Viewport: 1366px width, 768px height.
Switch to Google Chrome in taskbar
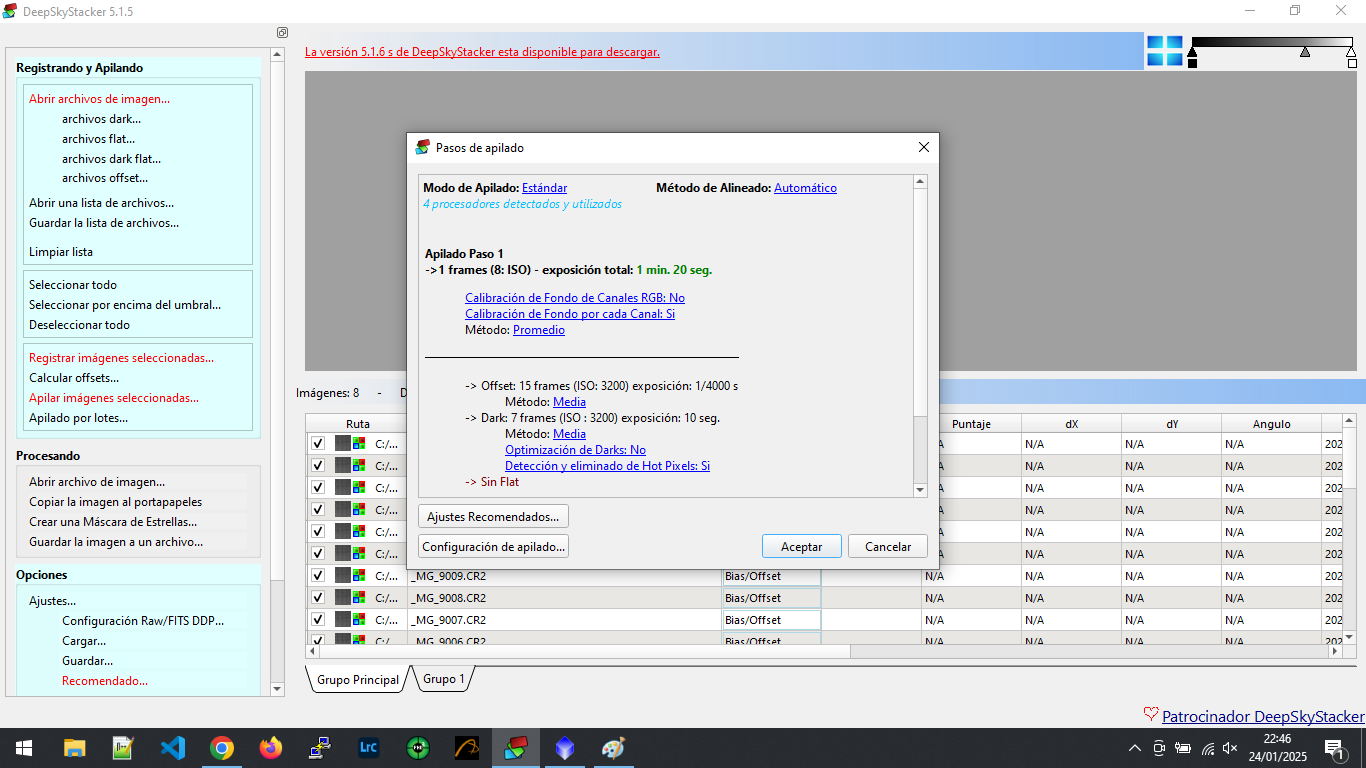(221, 747)
